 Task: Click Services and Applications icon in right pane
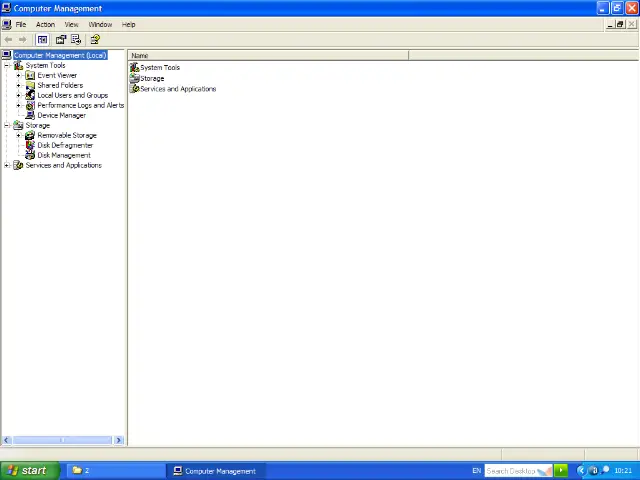[135, 89]
